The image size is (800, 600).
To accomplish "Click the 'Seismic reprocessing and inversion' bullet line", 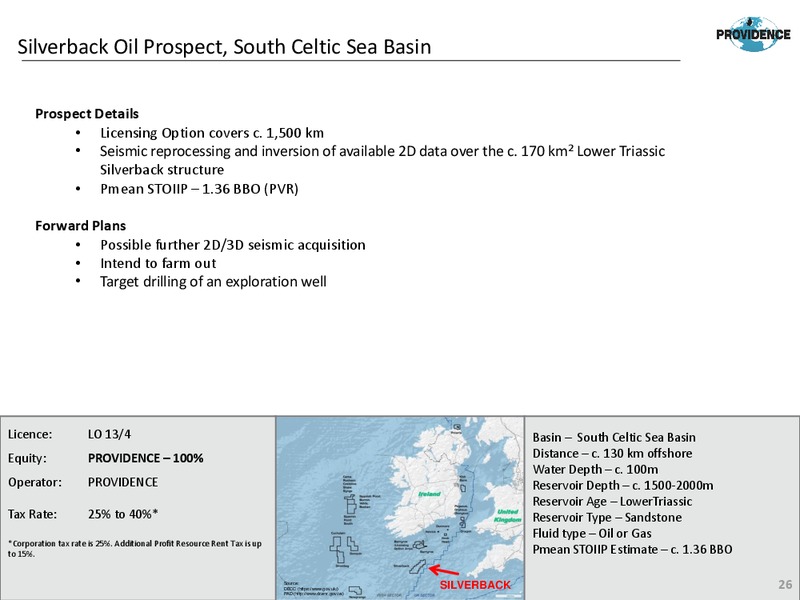I will [x=382, y=151].
